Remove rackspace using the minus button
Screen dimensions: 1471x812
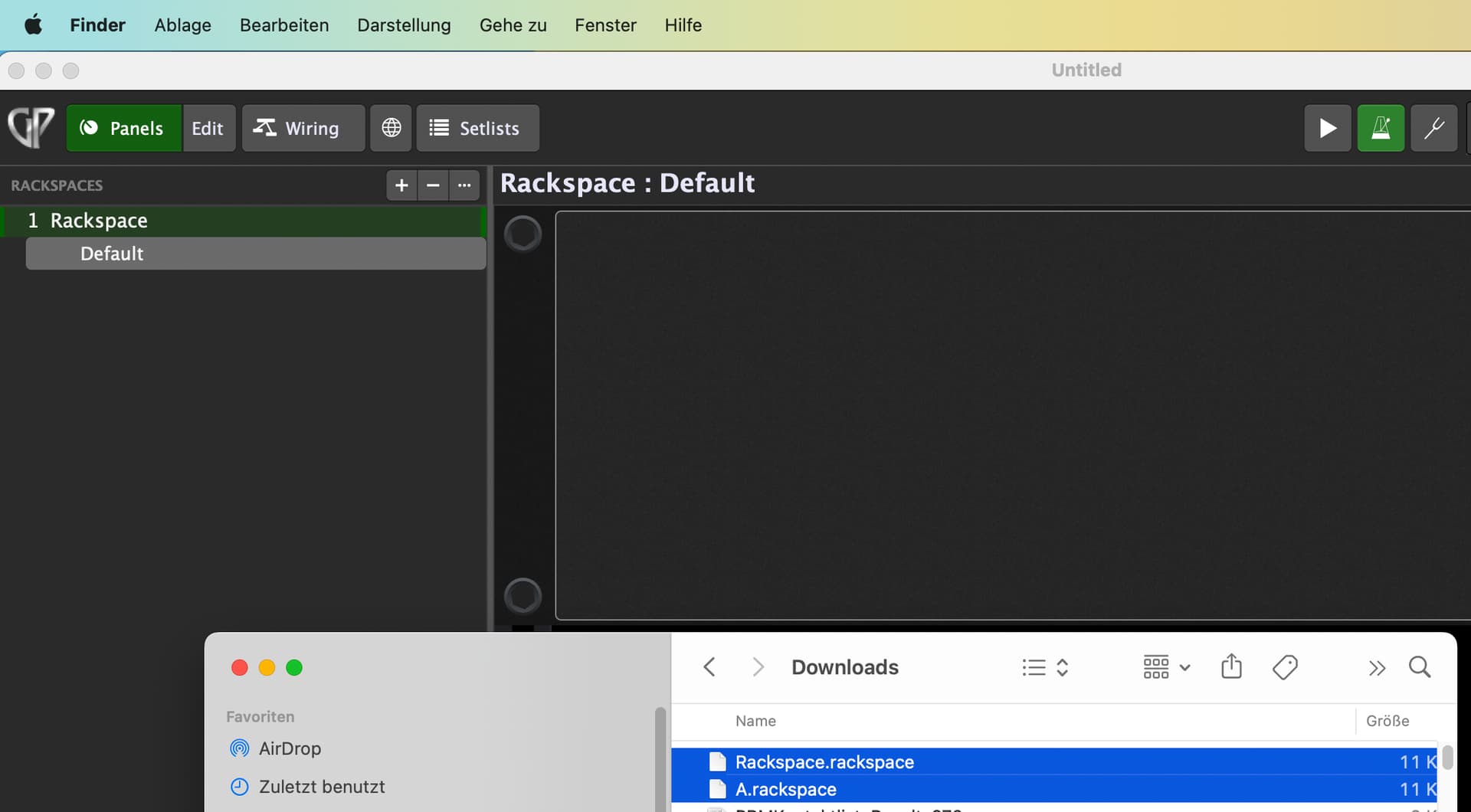click(433, 185)
